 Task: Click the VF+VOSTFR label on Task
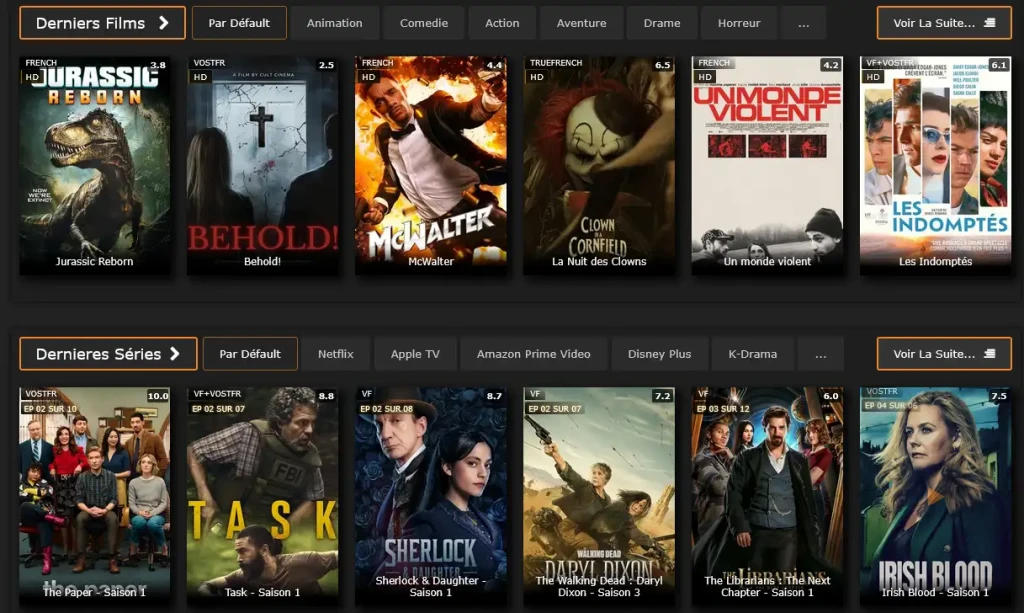tap(217, 394)
